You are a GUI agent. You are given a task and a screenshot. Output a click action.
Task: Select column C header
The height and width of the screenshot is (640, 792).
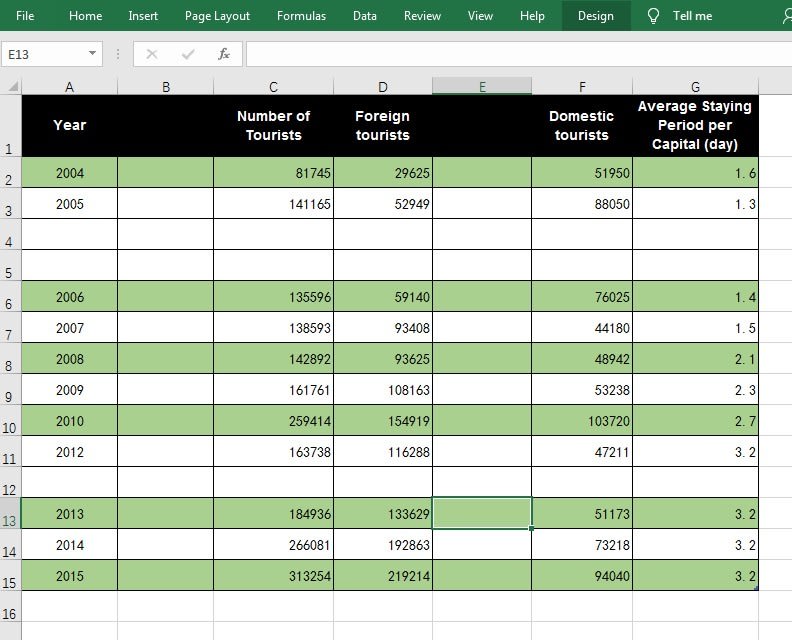(x=273, y=86)
